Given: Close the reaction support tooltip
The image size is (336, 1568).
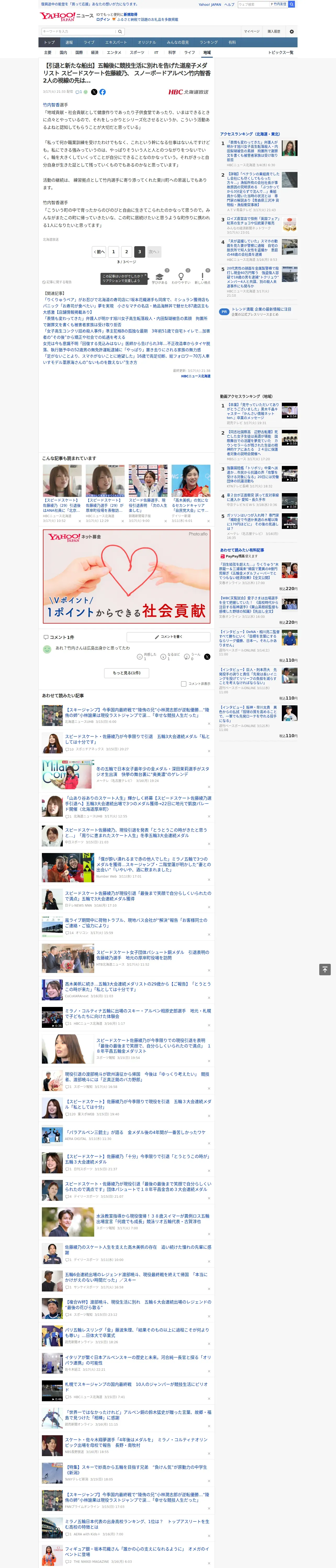Looking at the screenshot, I should coord(146,275).
